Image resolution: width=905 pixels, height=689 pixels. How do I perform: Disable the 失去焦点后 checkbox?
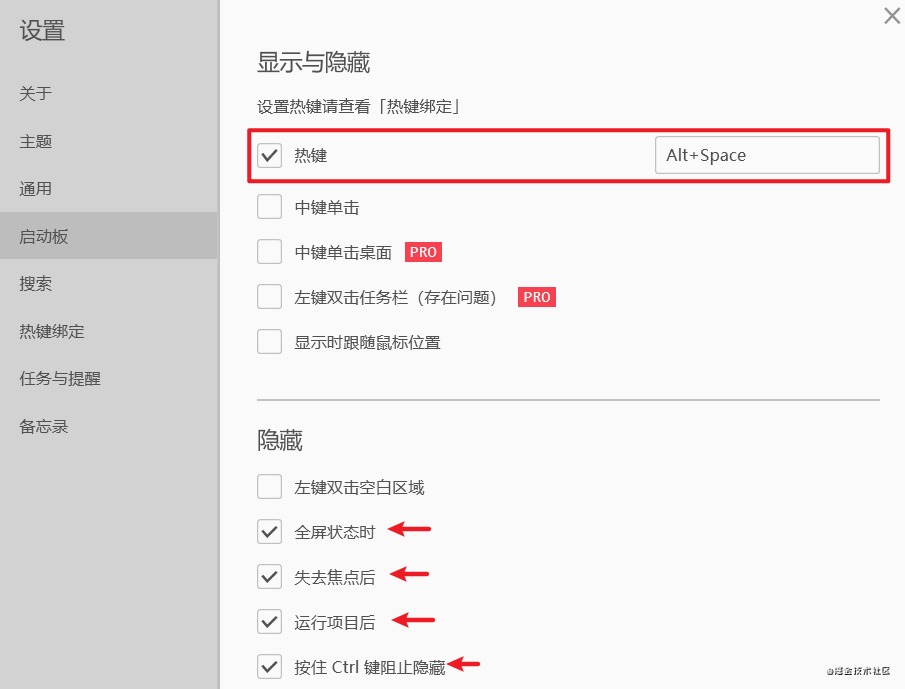click(x=270, y=577)
